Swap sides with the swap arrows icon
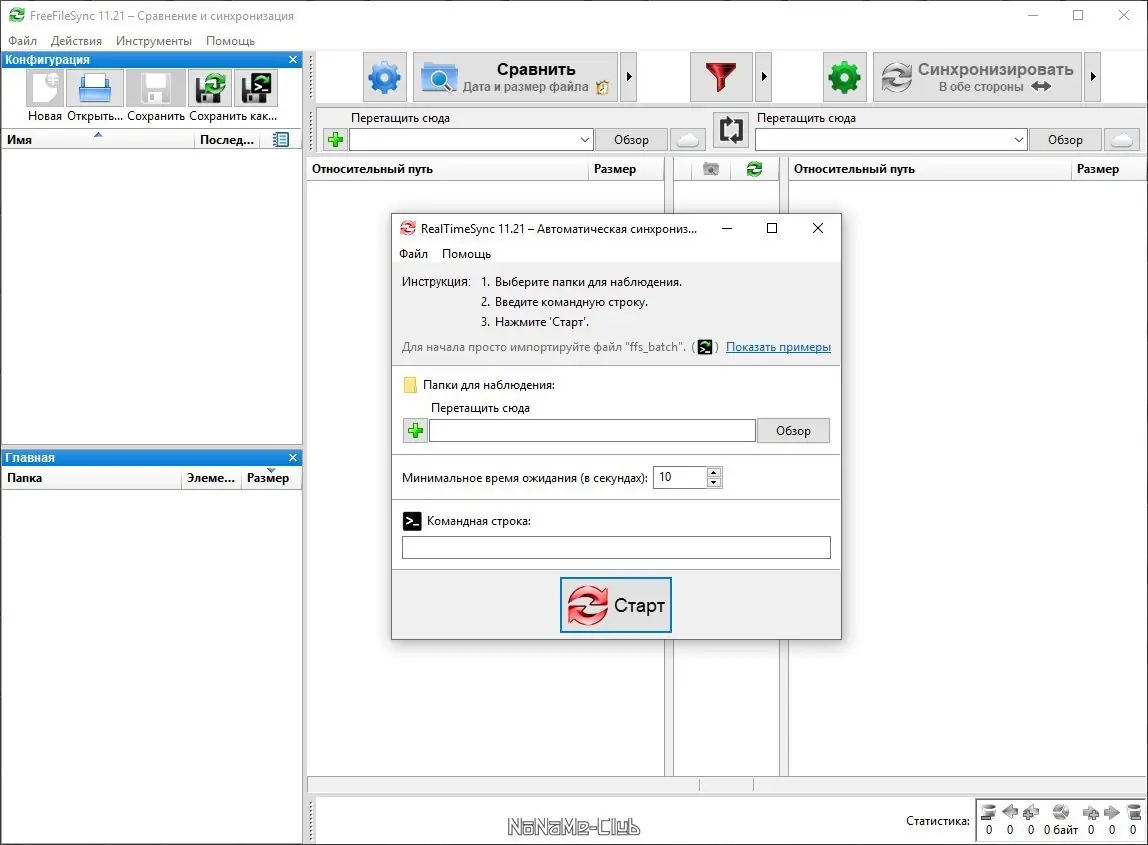 pyautogui.click(x=731, y=130)
